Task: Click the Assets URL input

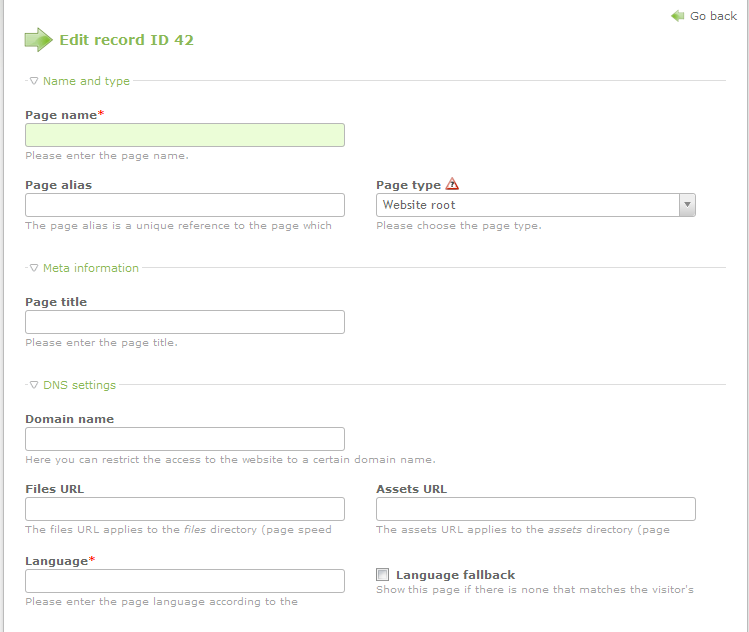Action: point(535,509)
